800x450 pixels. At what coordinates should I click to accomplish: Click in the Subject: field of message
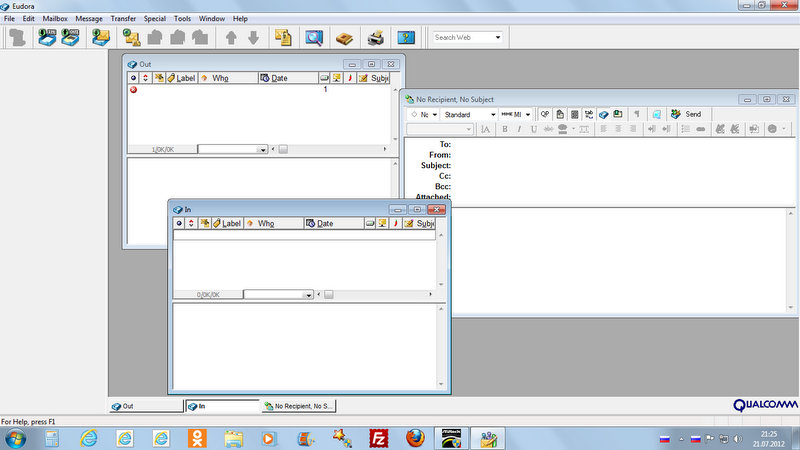622,165
